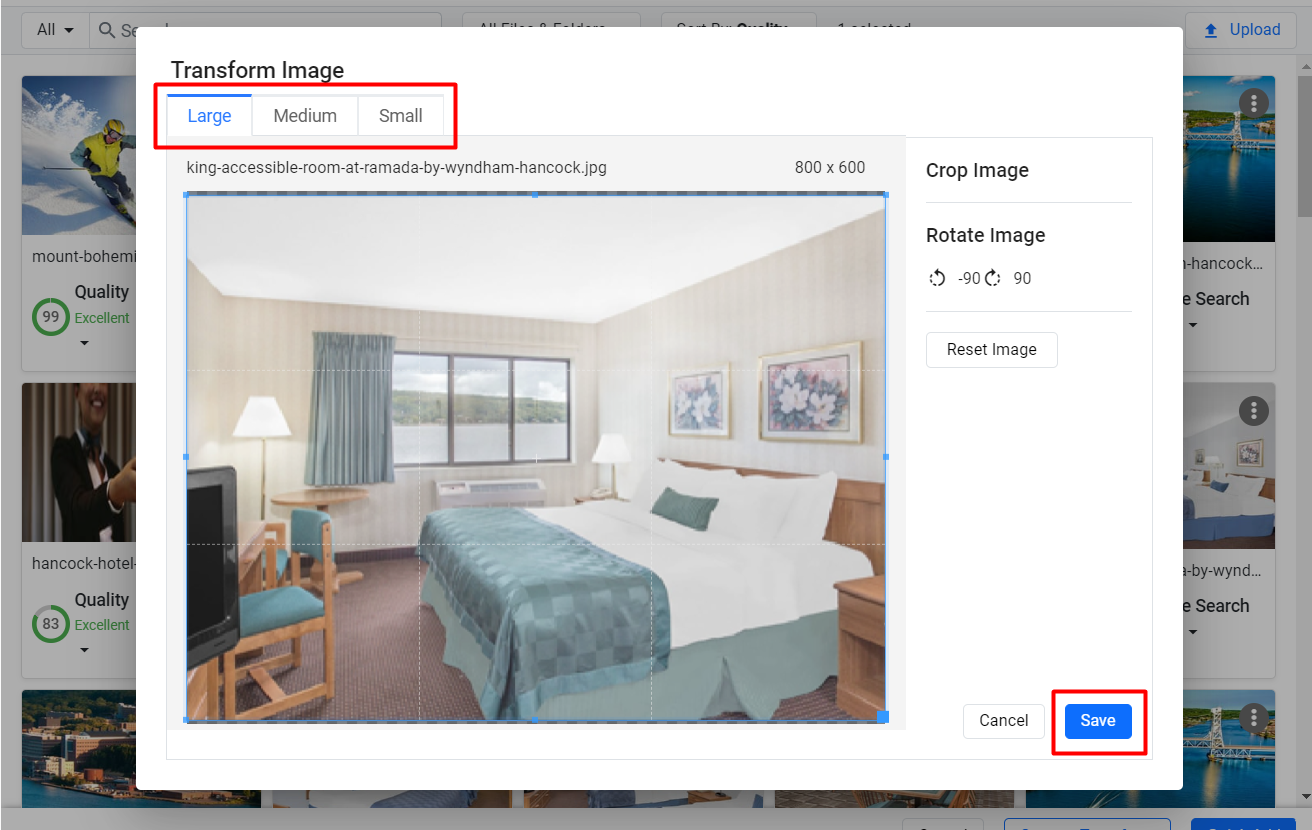This screenshot has width=1312, height=830.
Task: Switch to the Large size tab
Action: tap(209, 116)
